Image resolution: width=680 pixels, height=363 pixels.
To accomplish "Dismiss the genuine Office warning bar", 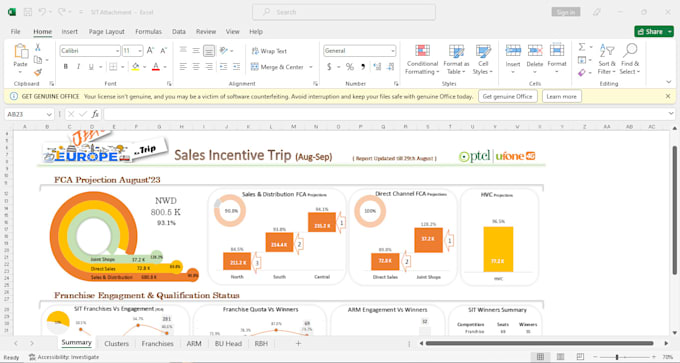I will click(668, 96).
